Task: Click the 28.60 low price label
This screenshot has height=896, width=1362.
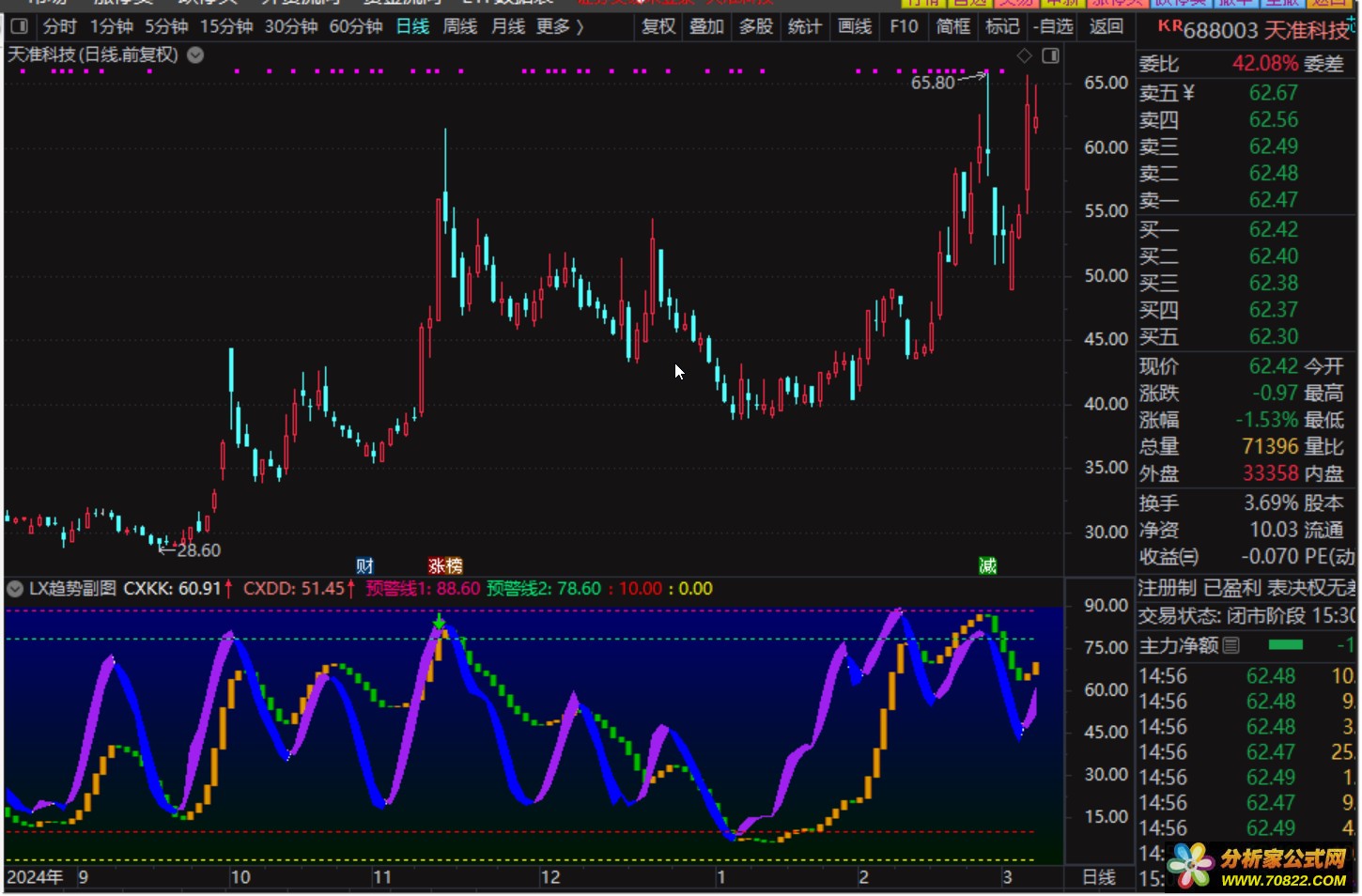Action: 199,550
